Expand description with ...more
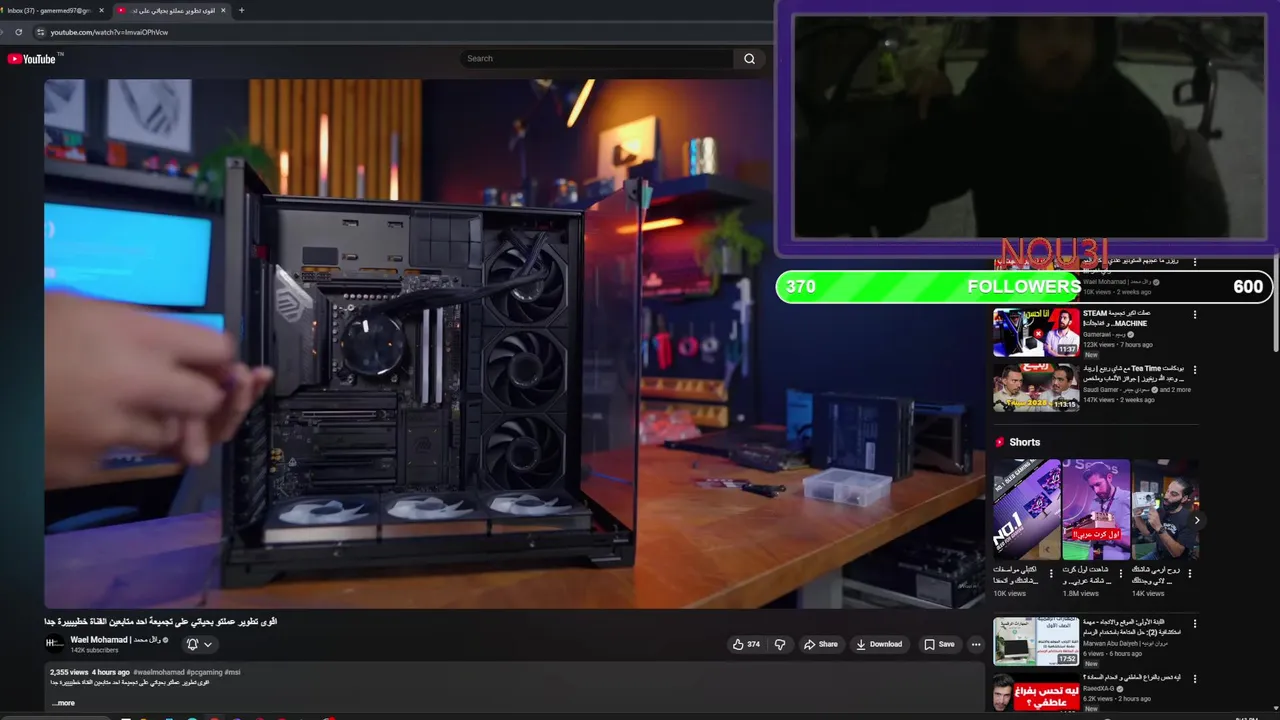The height and width of the screenshot is (720, 1280). pyautogui.click(x=62, y=703)
